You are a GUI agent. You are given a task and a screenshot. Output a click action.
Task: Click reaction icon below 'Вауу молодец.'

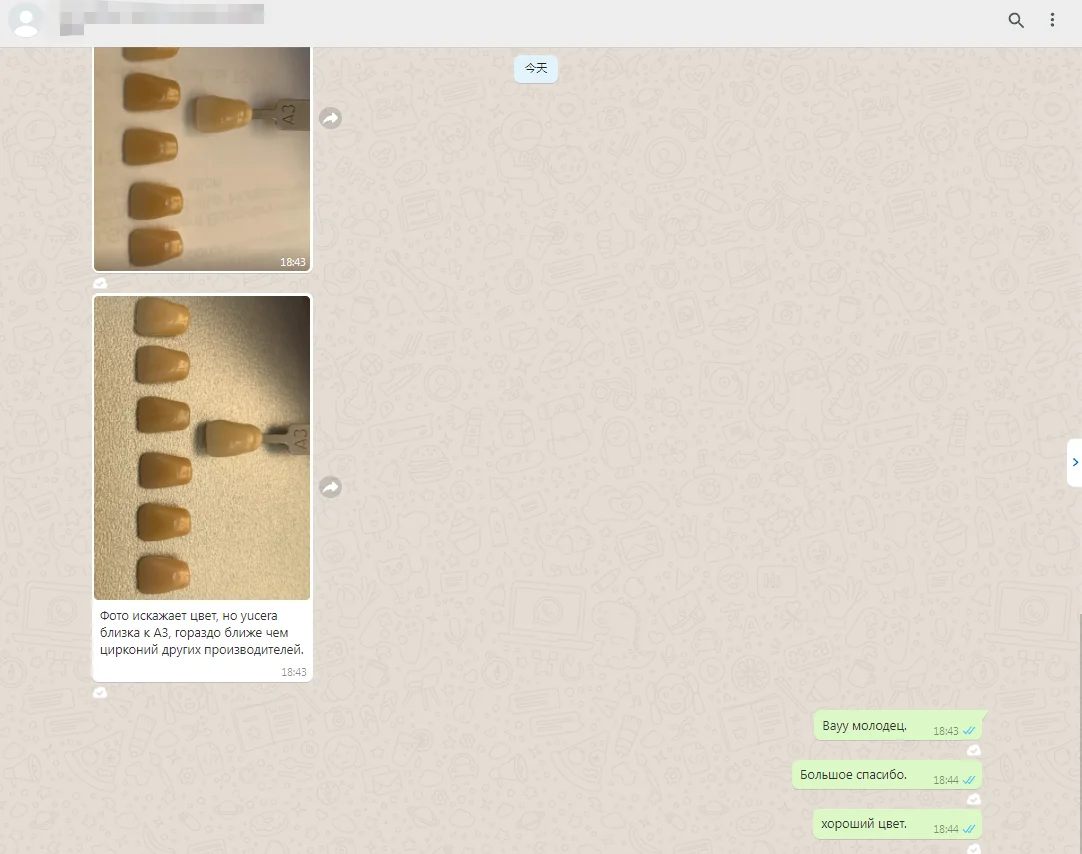pyautogui.click(x=974, y=750)
